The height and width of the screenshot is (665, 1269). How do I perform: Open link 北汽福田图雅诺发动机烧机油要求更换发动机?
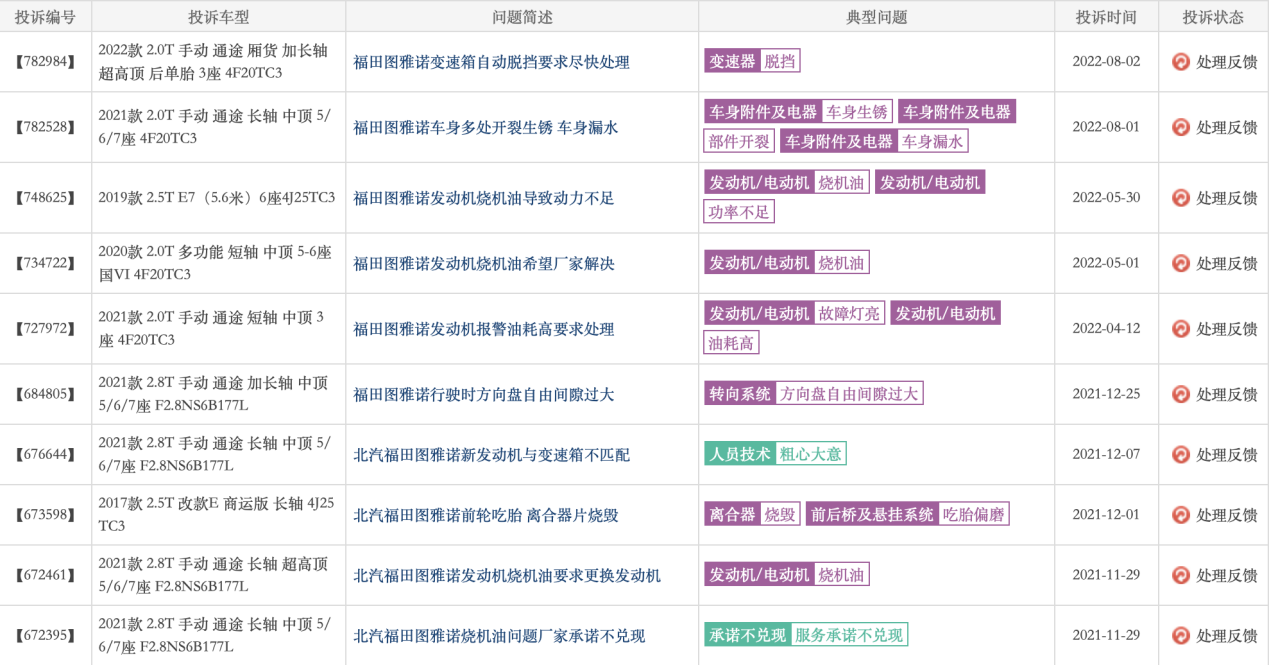(x=507, y=575)
